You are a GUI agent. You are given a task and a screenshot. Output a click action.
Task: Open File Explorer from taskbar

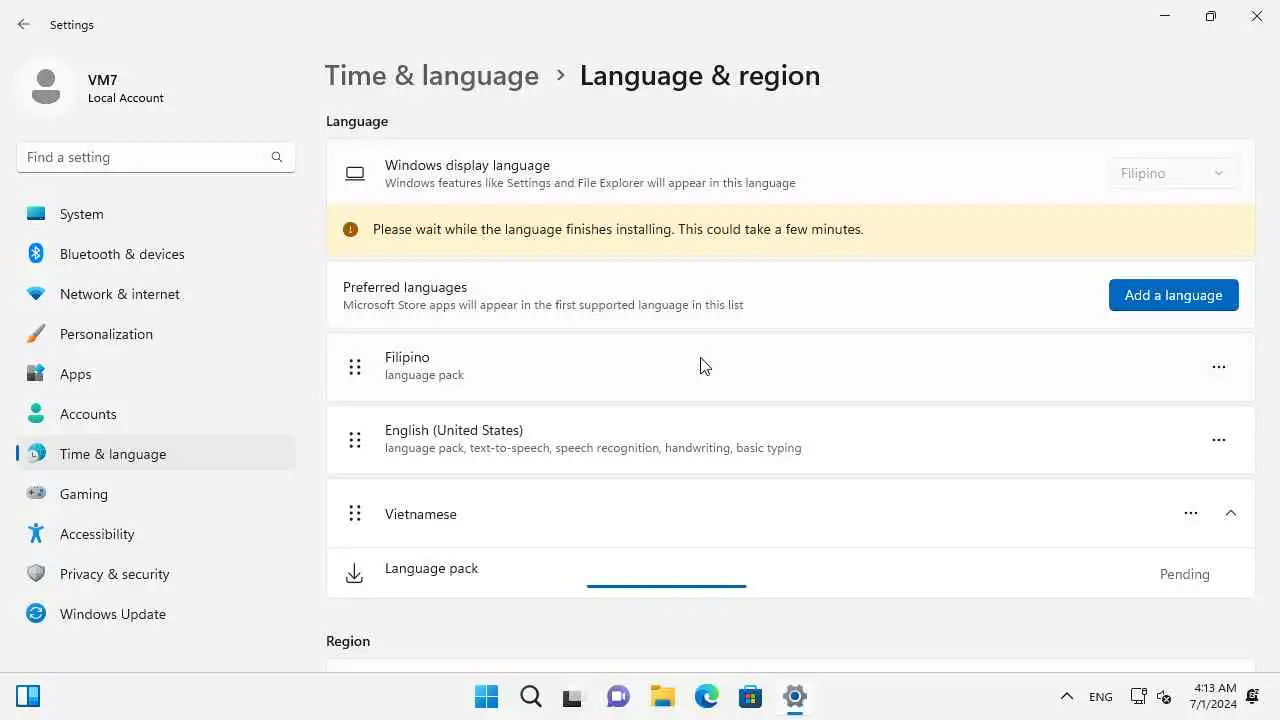[x=662, y=696]
